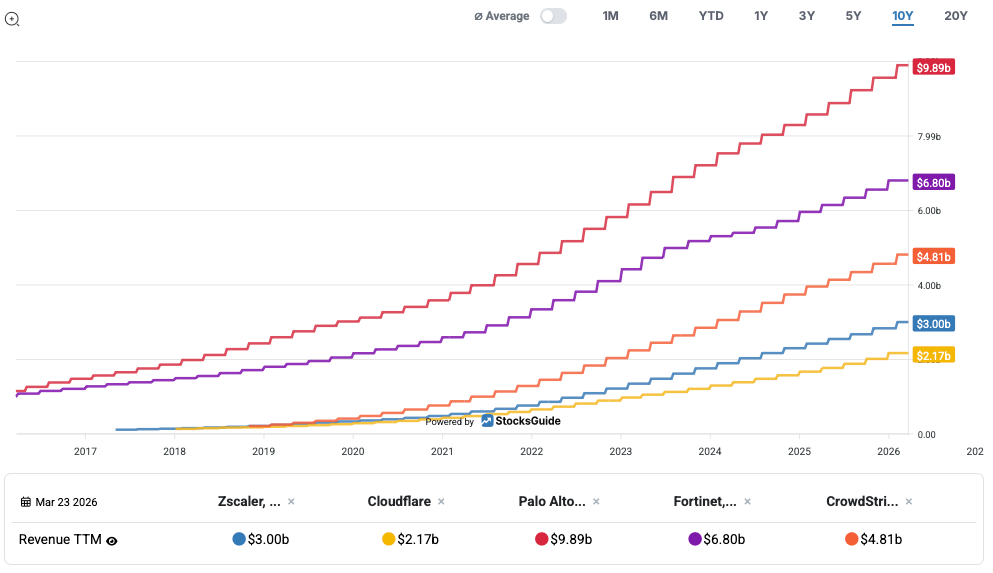Remove Zscaler from the comparison

tap(291, 501)
